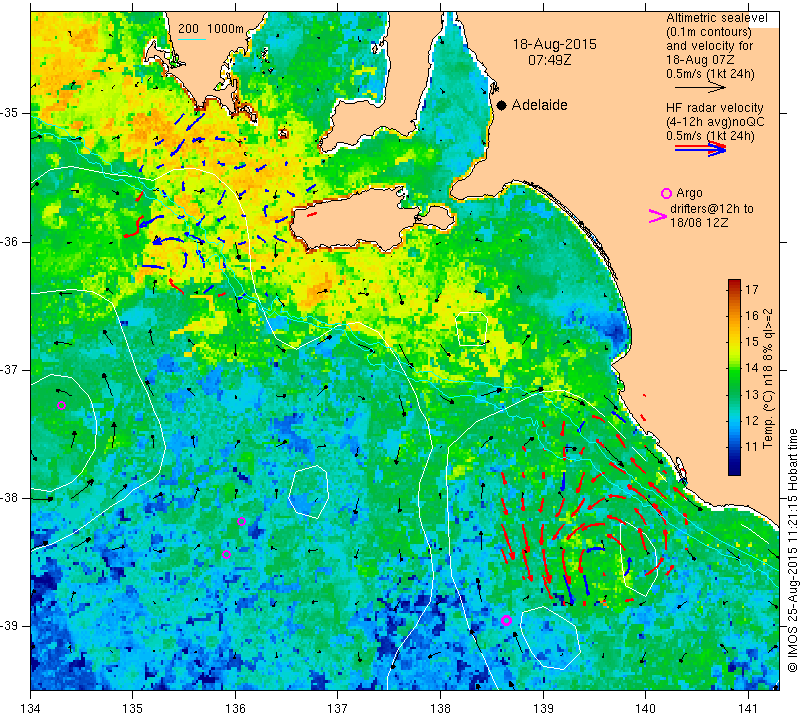Click the latitude axis label -37
This screenshot has width=800, height=720.
(10, 369)
